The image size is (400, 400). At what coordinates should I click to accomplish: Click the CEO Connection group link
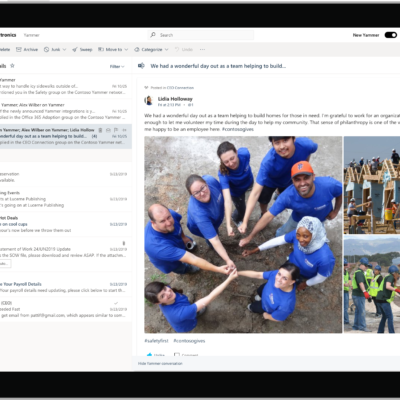(180, 88)
